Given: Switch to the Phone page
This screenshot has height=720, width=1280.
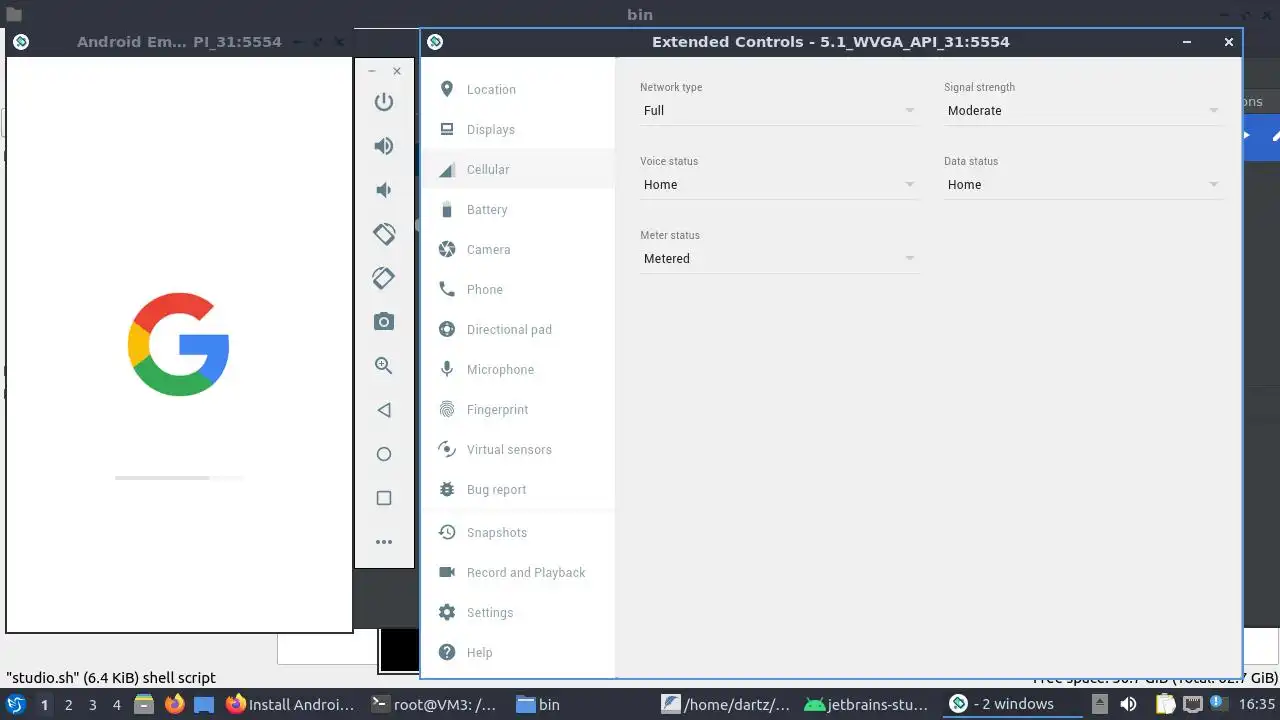Looking at the screenshot, I should pos(518,289).
